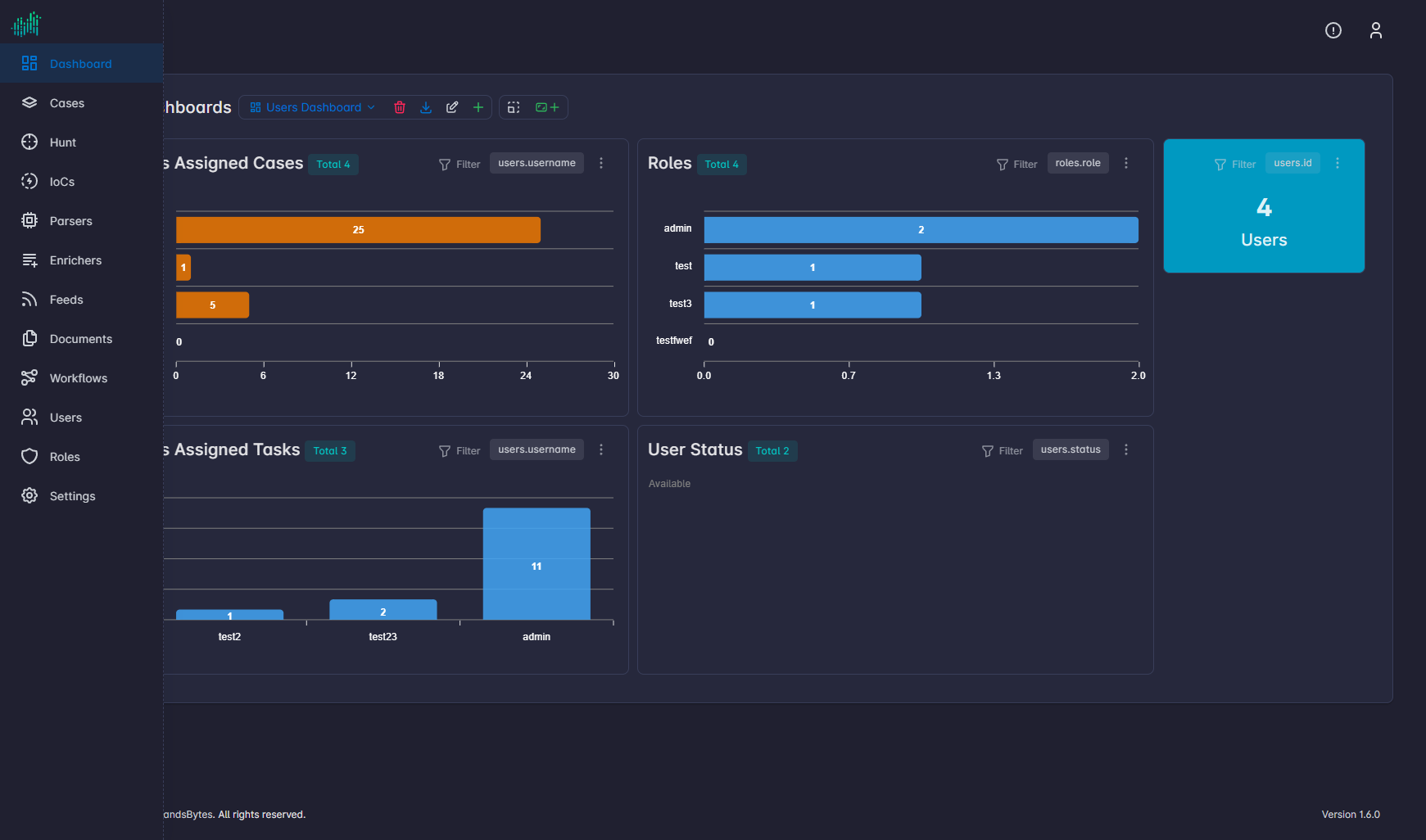This screenshot has width=1426, height=840.
Task: Open three-dot menu of Users count card
Action: pyautogui.click(x=1338, y=163)
